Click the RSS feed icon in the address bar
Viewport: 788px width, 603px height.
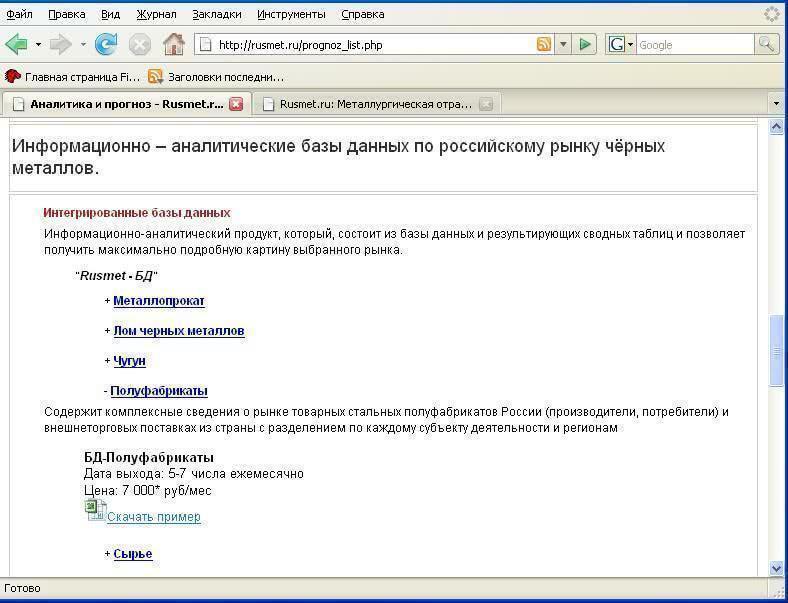coord(544,44)
